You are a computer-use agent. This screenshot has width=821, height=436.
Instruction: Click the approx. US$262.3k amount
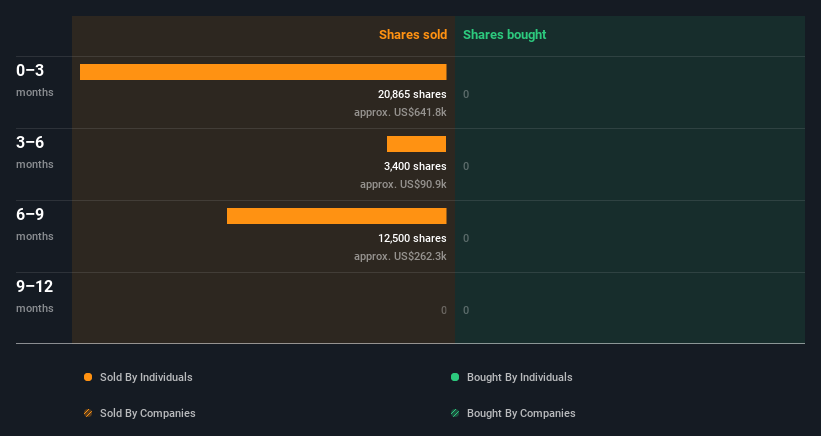[400, 256]
